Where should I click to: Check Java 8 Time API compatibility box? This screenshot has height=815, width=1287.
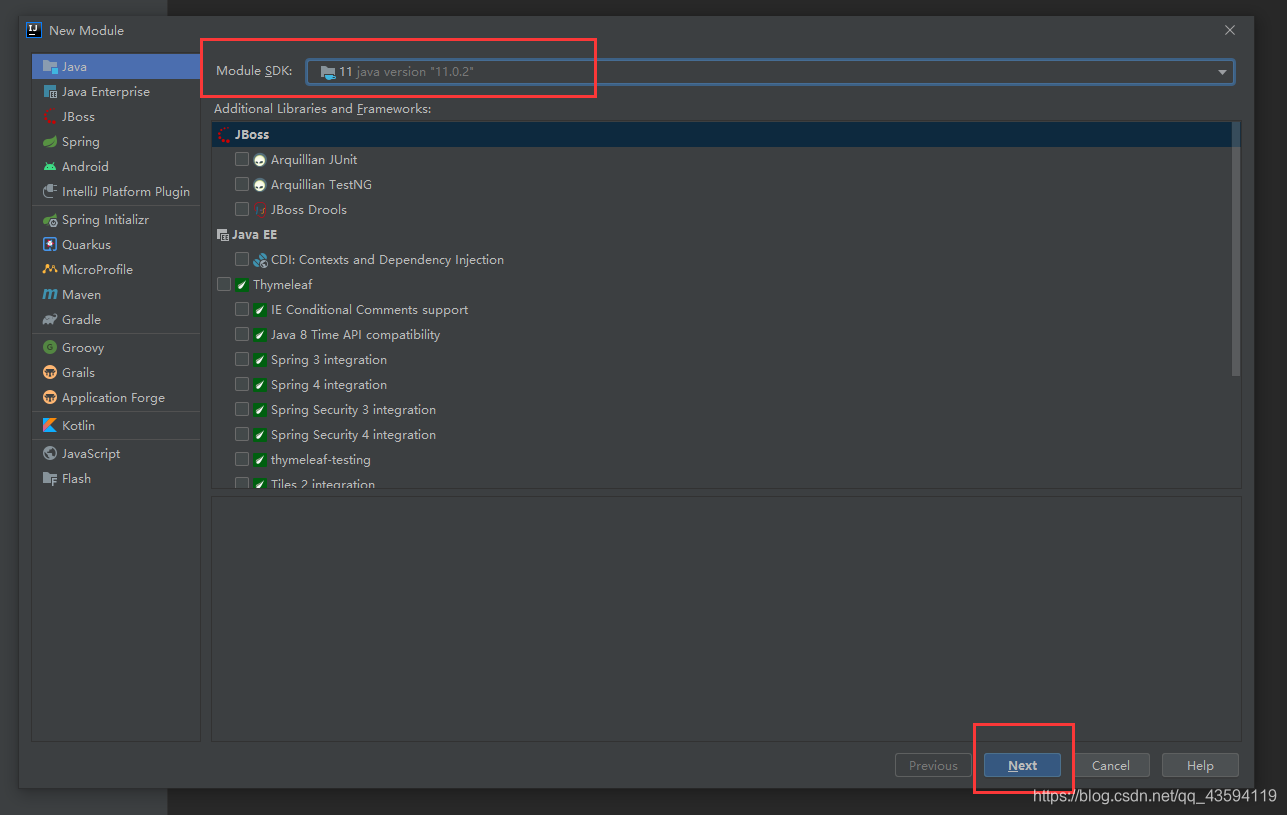(x=242, y=335)
